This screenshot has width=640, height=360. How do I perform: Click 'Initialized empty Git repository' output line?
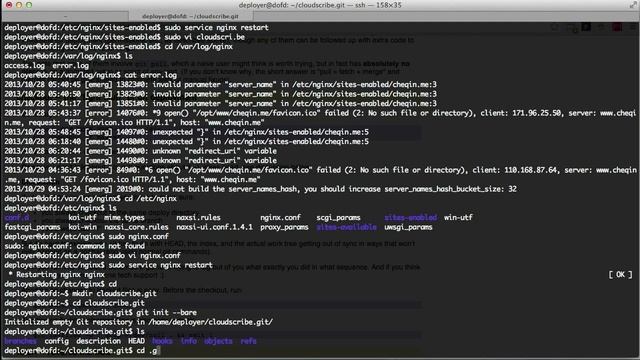(138, 322)
